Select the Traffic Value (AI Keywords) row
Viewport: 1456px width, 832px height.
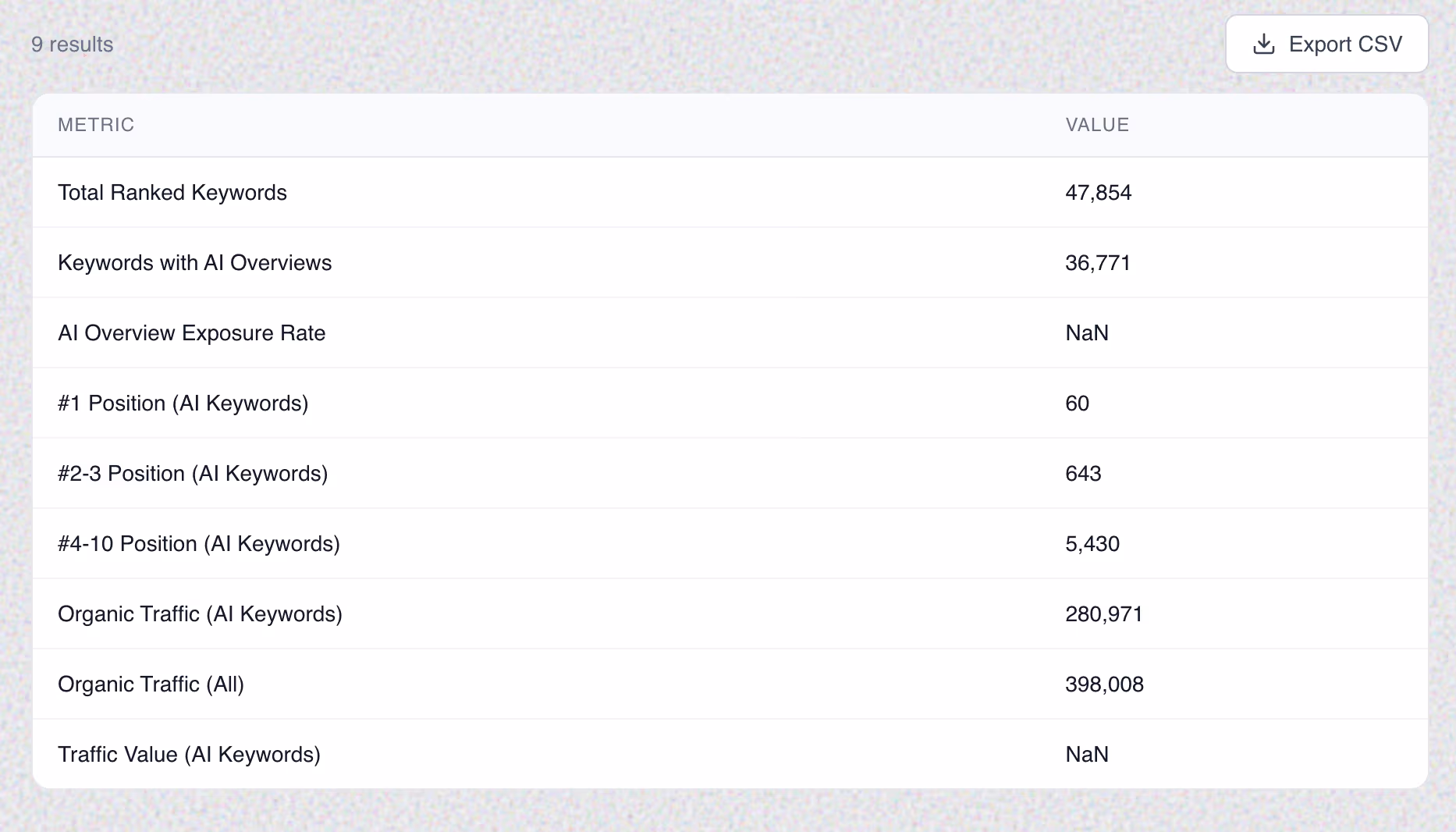[730, 754]
